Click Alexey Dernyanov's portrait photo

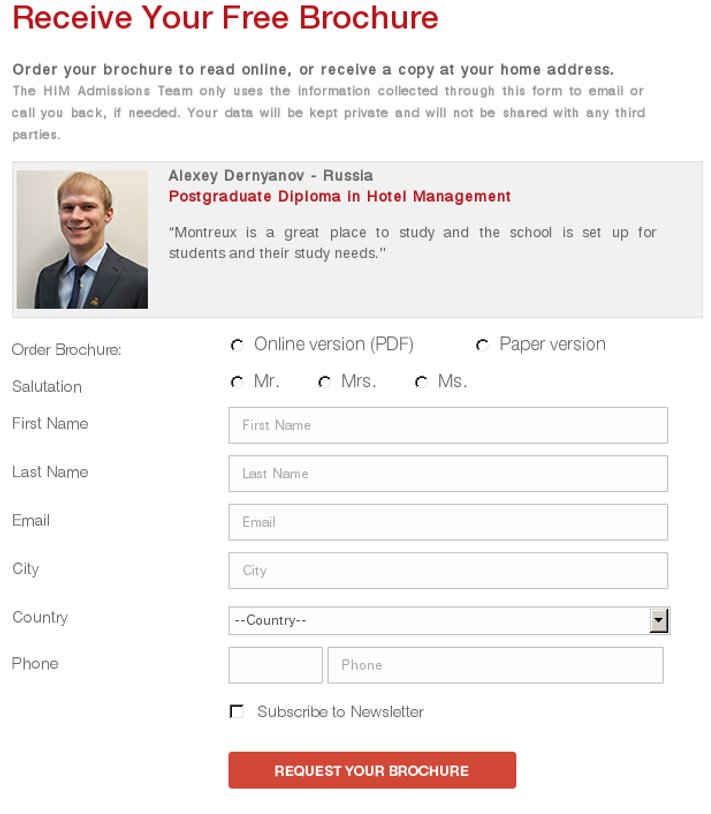82,239
